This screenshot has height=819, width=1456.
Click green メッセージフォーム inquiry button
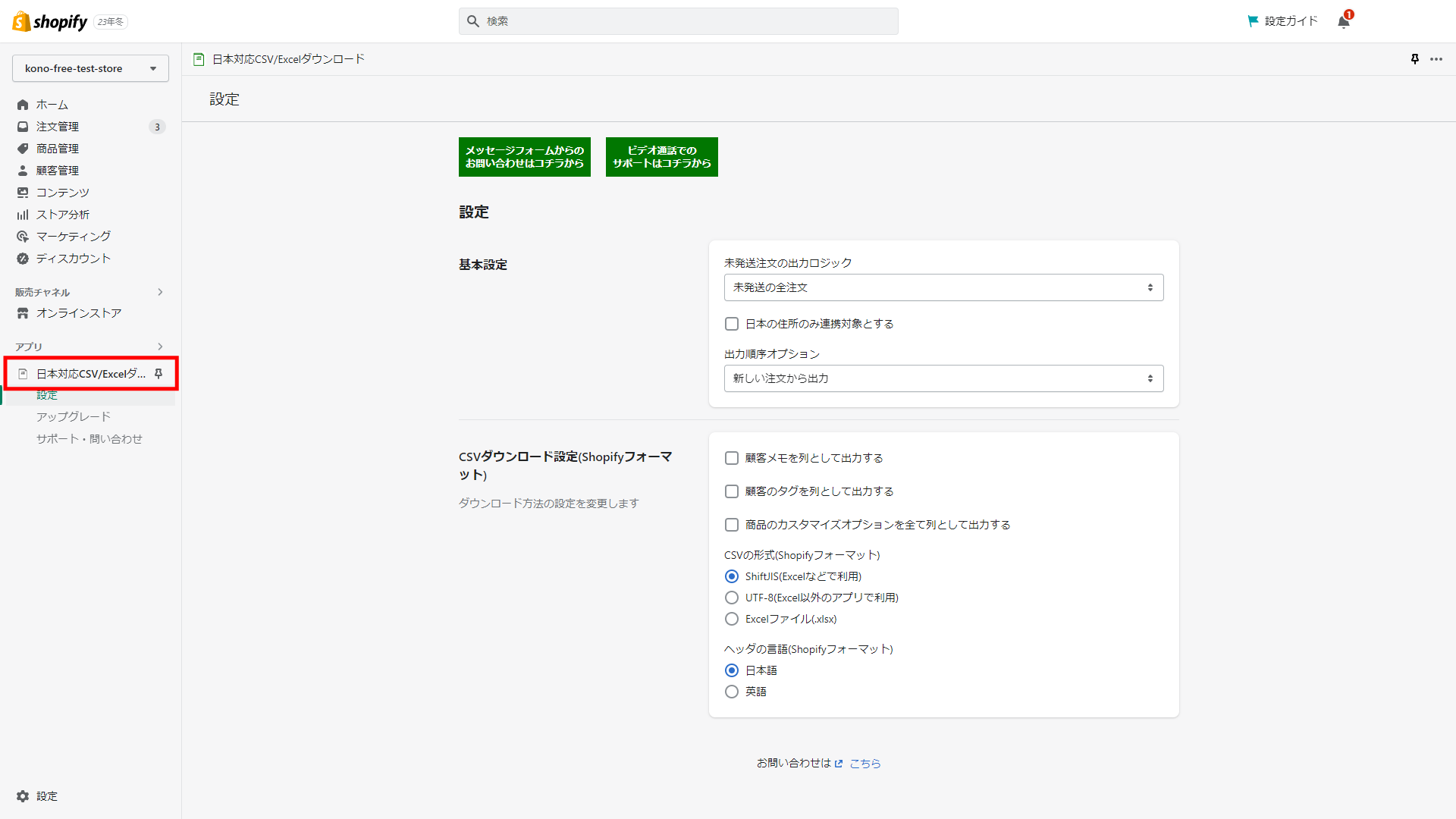click(524, 157)
